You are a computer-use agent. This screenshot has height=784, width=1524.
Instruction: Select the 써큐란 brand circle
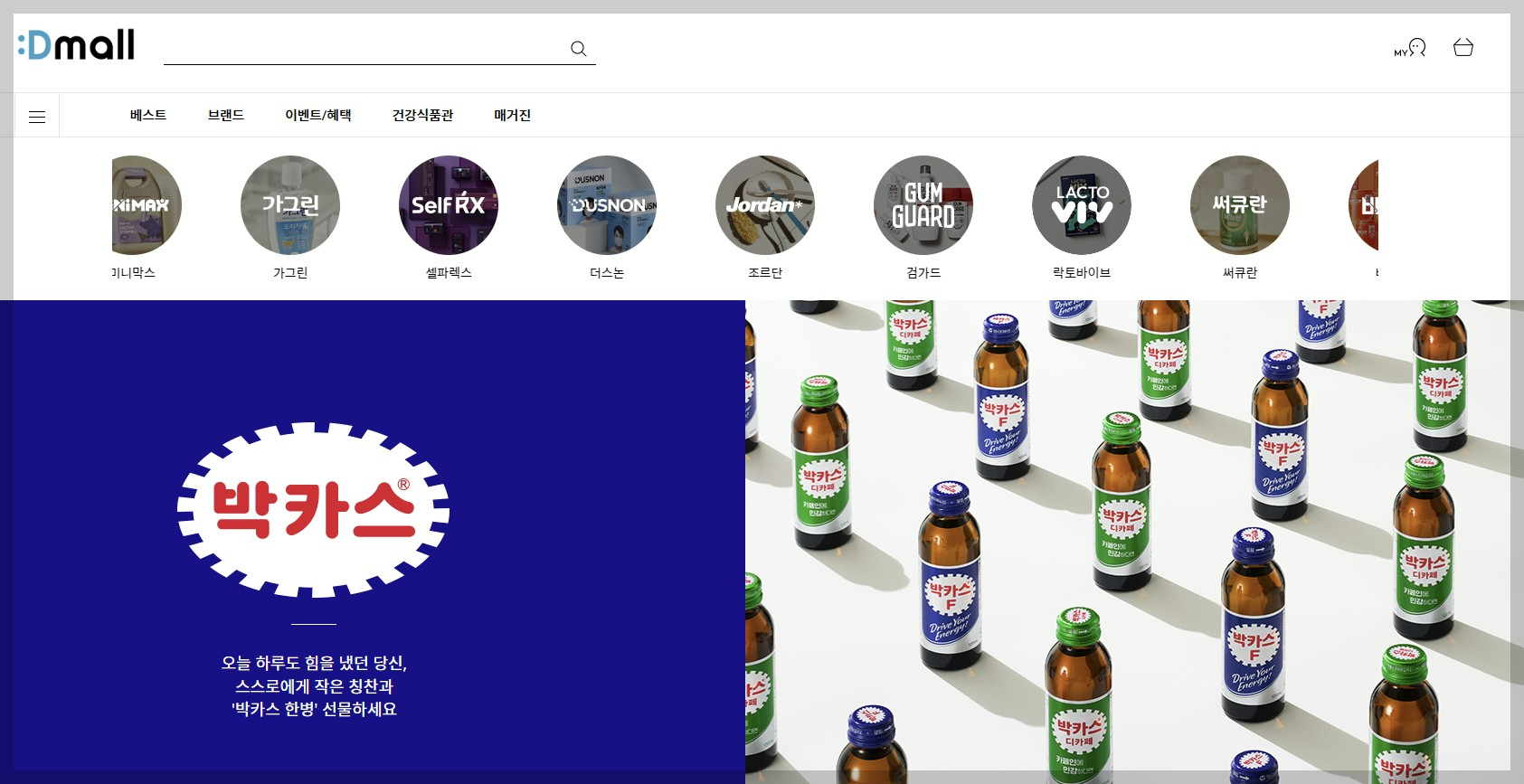1240,205
